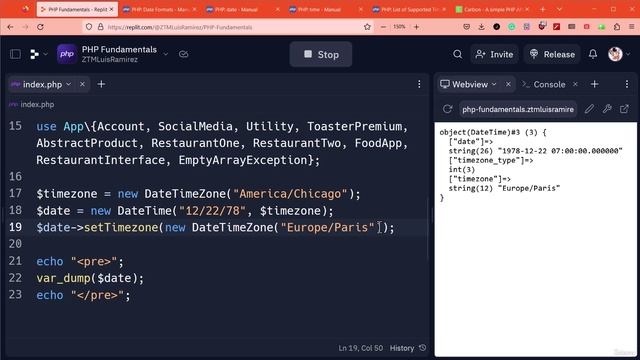This screenshot has width=640, height=360.
Task: Switch to the PHP: time - Manual browser tab
Action: [325, 9]
